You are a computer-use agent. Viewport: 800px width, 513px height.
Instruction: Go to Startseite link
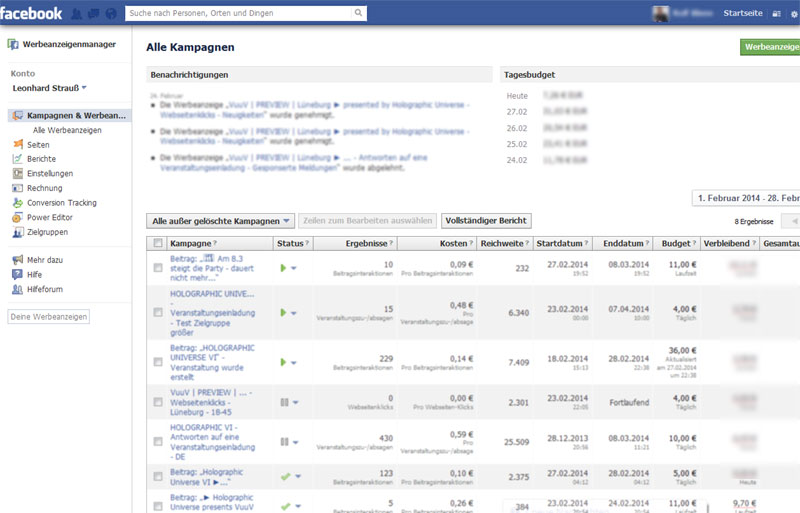point(742,13)
